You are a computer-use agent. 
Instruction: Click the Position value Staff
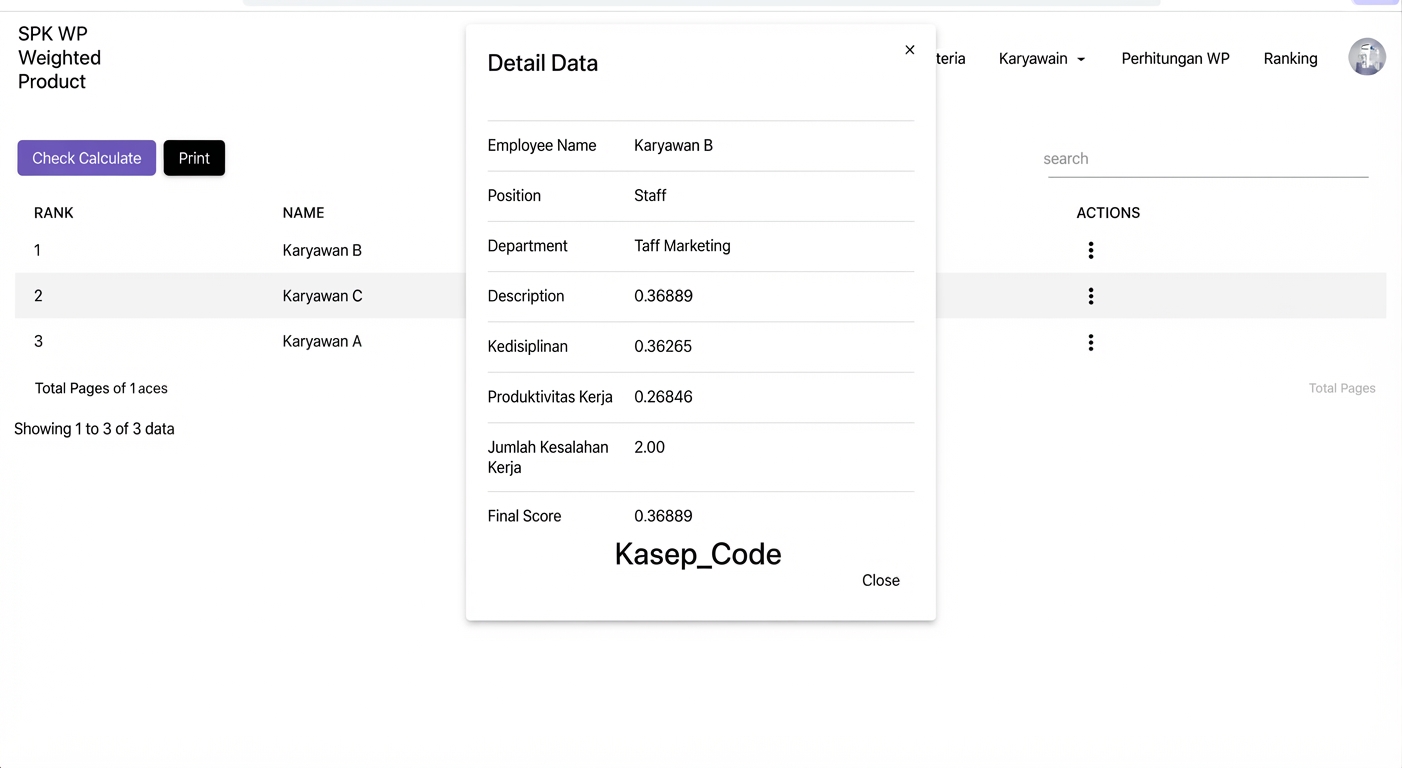[650, 196]
